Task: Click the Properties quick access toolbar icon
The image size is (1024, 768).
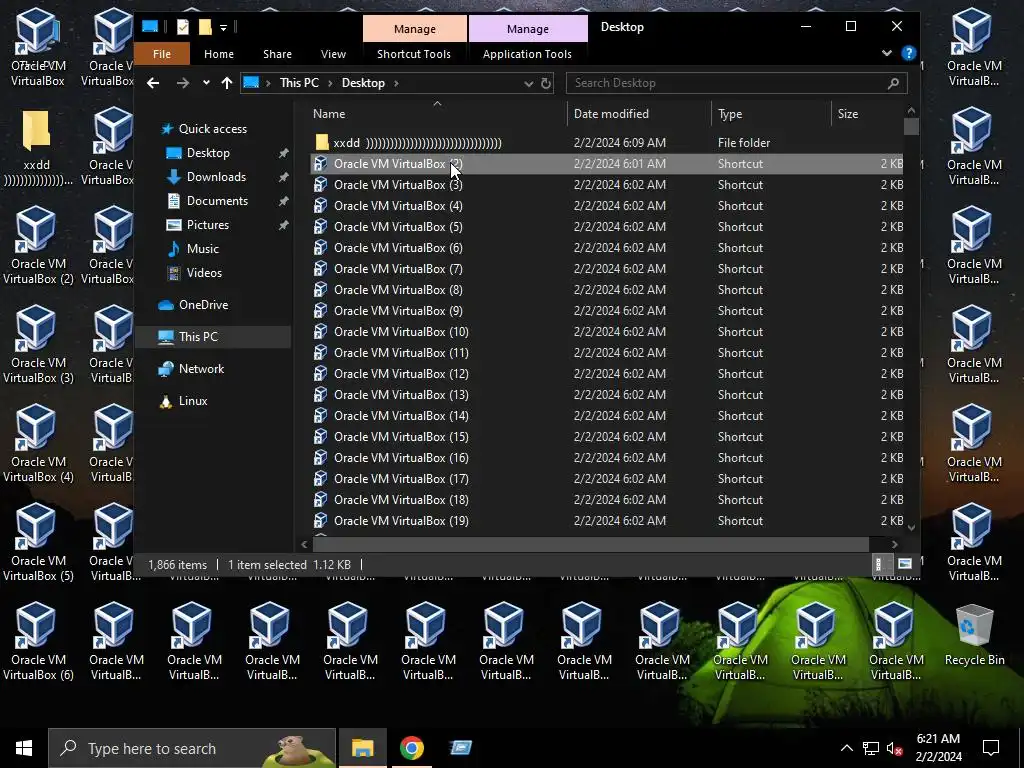Action: coord(183,27)
